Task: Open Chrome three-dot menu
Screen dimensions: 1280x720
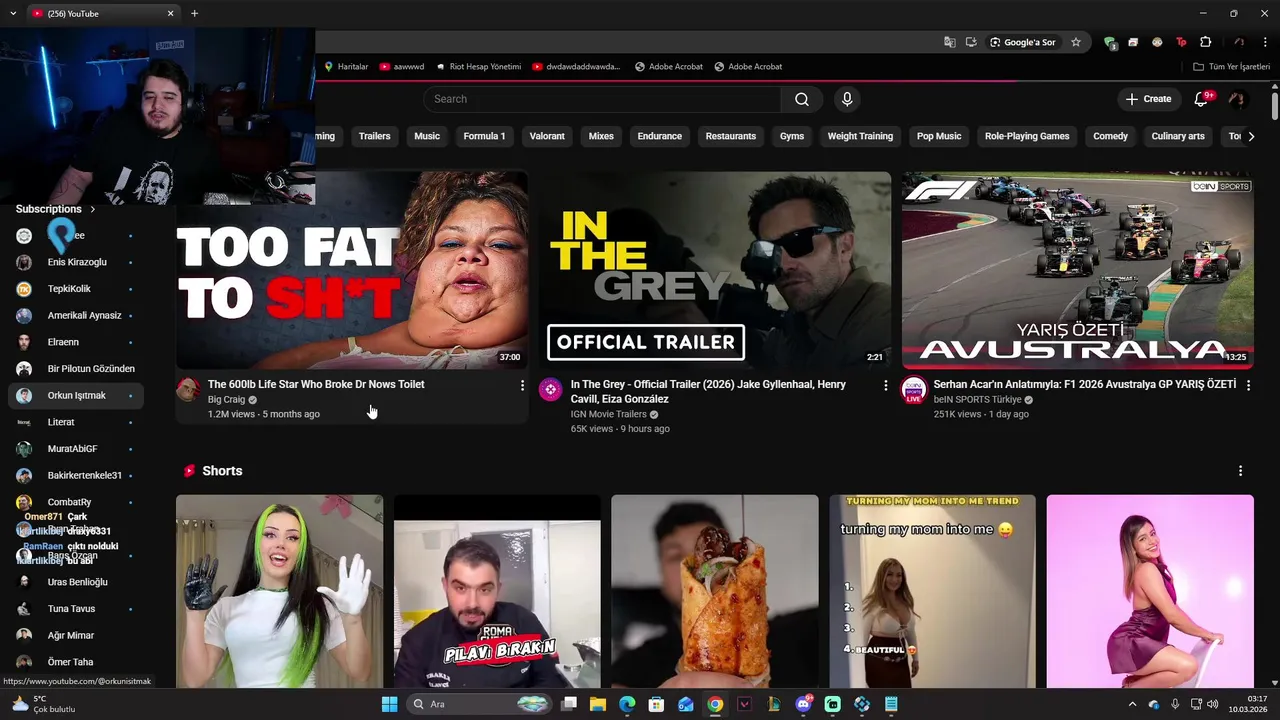Action: tap(1265, 42)
